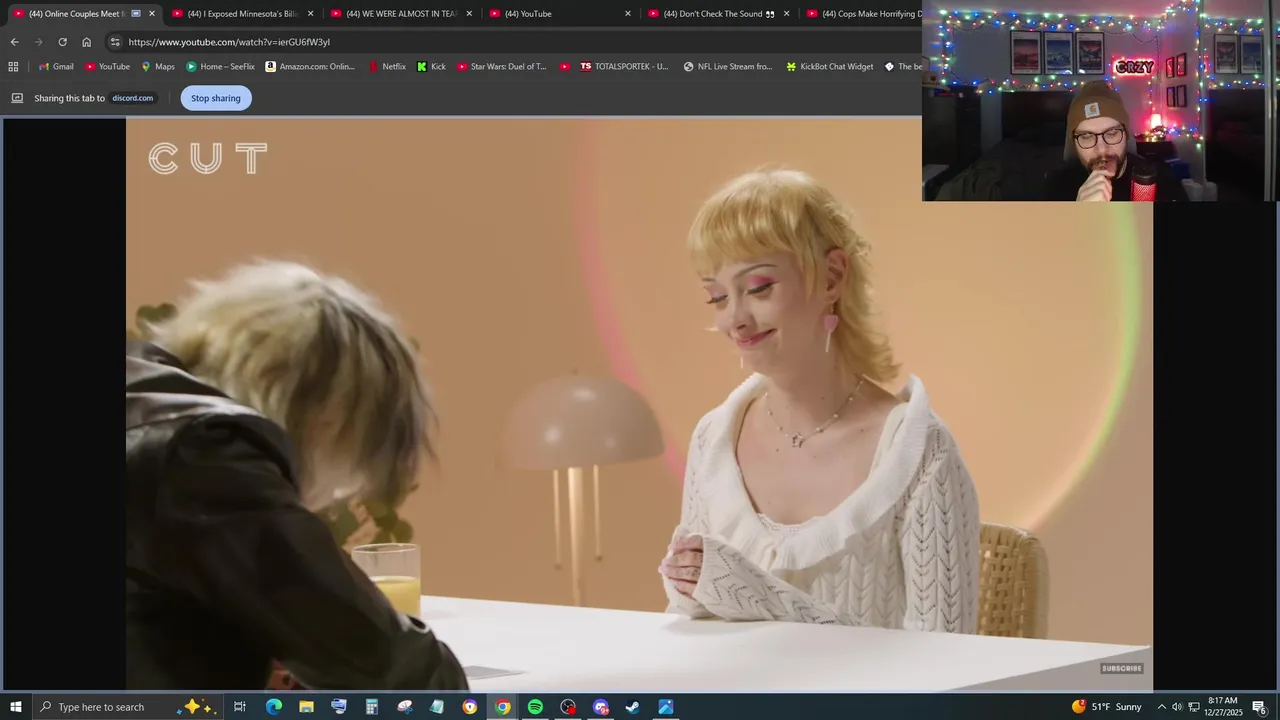The image size is (1280, 720).
Task: Open the NFL Live Stream bookmark
Action: (728, 67)
